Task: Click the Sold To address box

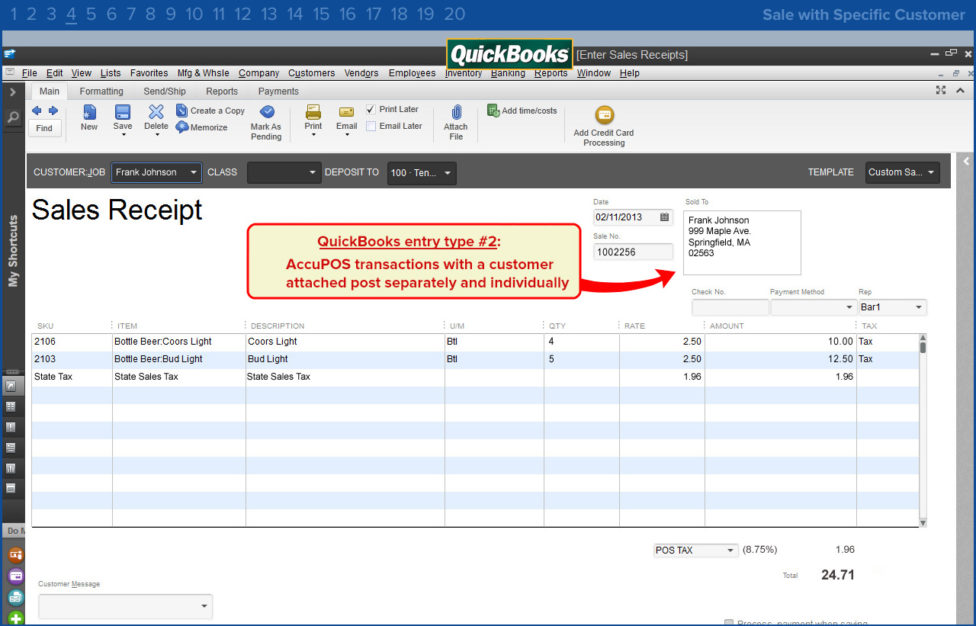Action: click(x=742, y=243)
